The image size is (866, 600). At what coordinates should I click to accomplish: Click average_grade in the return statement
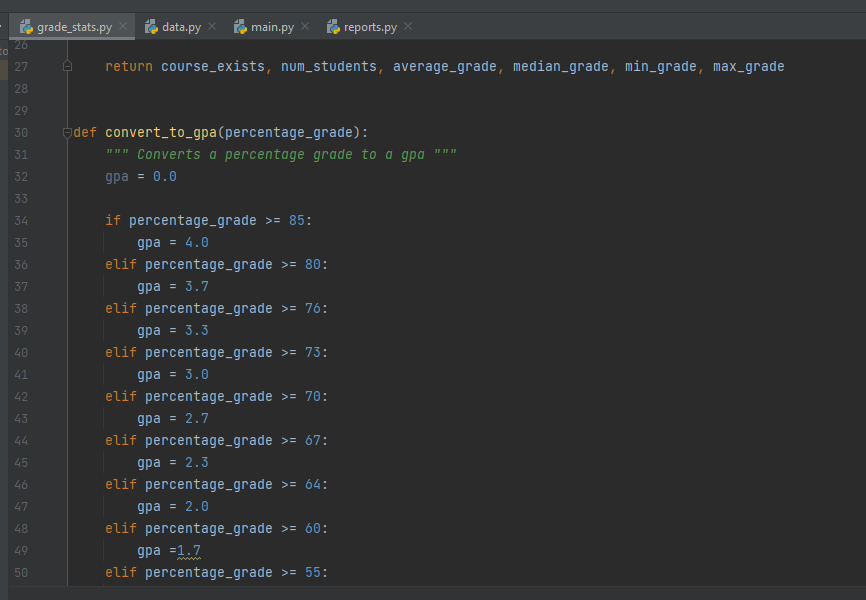click(445, 66)
